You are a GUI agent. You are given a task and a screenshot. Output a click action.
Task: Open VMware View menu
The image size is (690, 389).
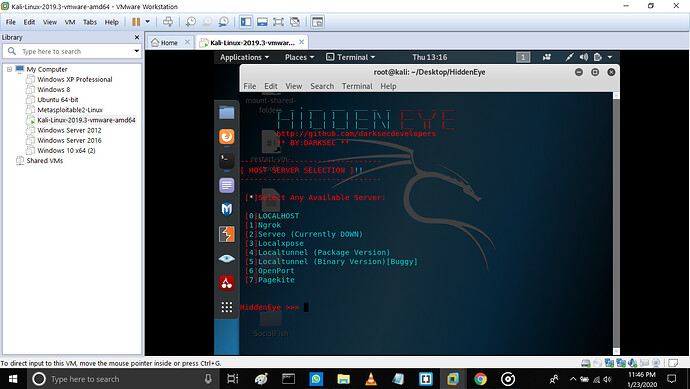click(x=50, y=22)
